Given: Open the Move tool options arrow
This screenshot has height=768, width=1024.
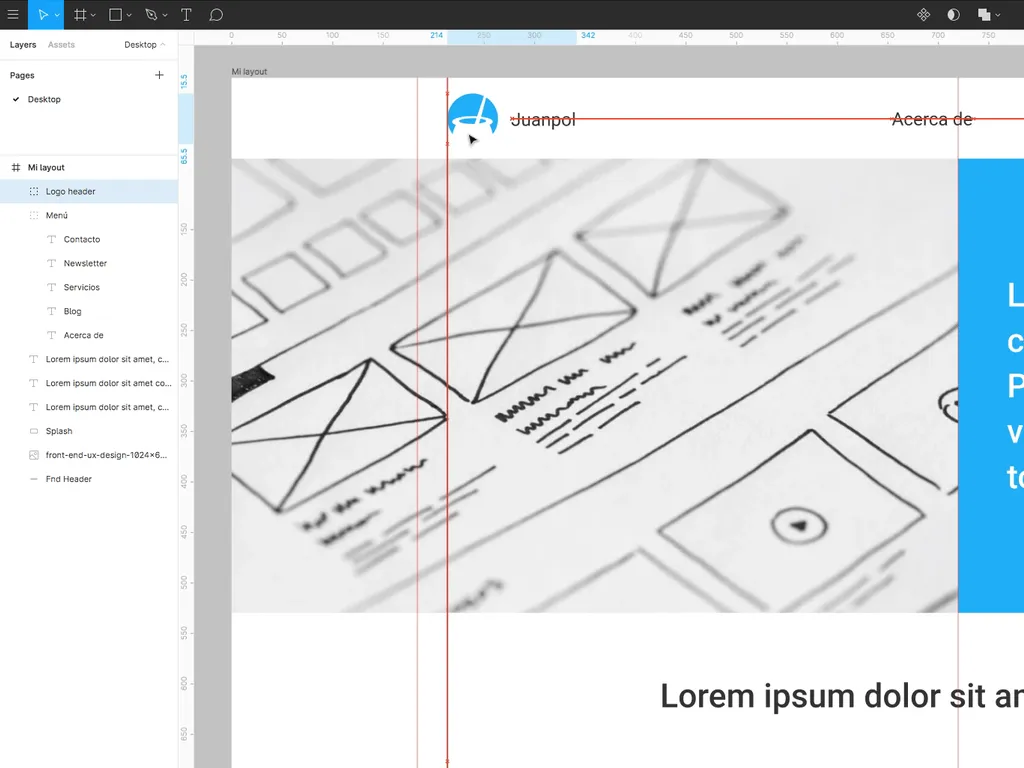Looking at the screenshot, I should coord(57,15).
